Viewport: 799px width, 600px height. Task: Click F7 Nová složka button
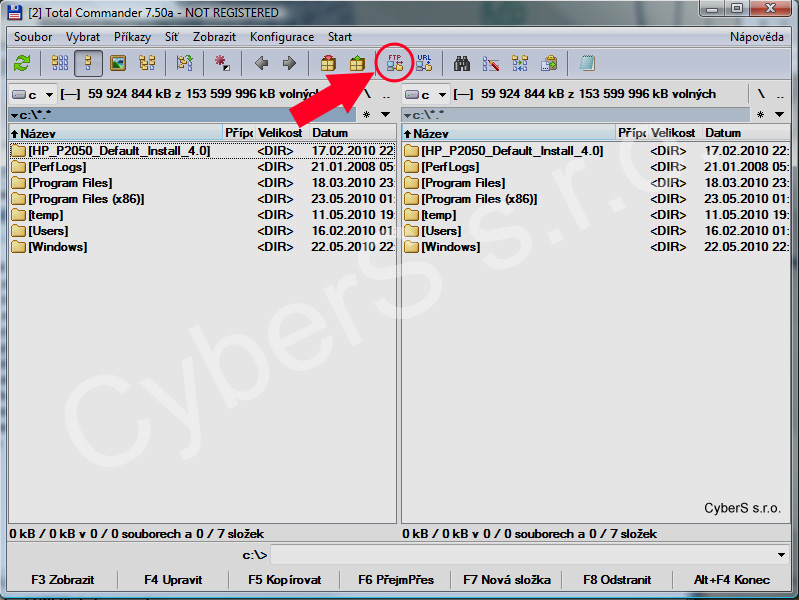pyautogui.click(x=507, y=580)
